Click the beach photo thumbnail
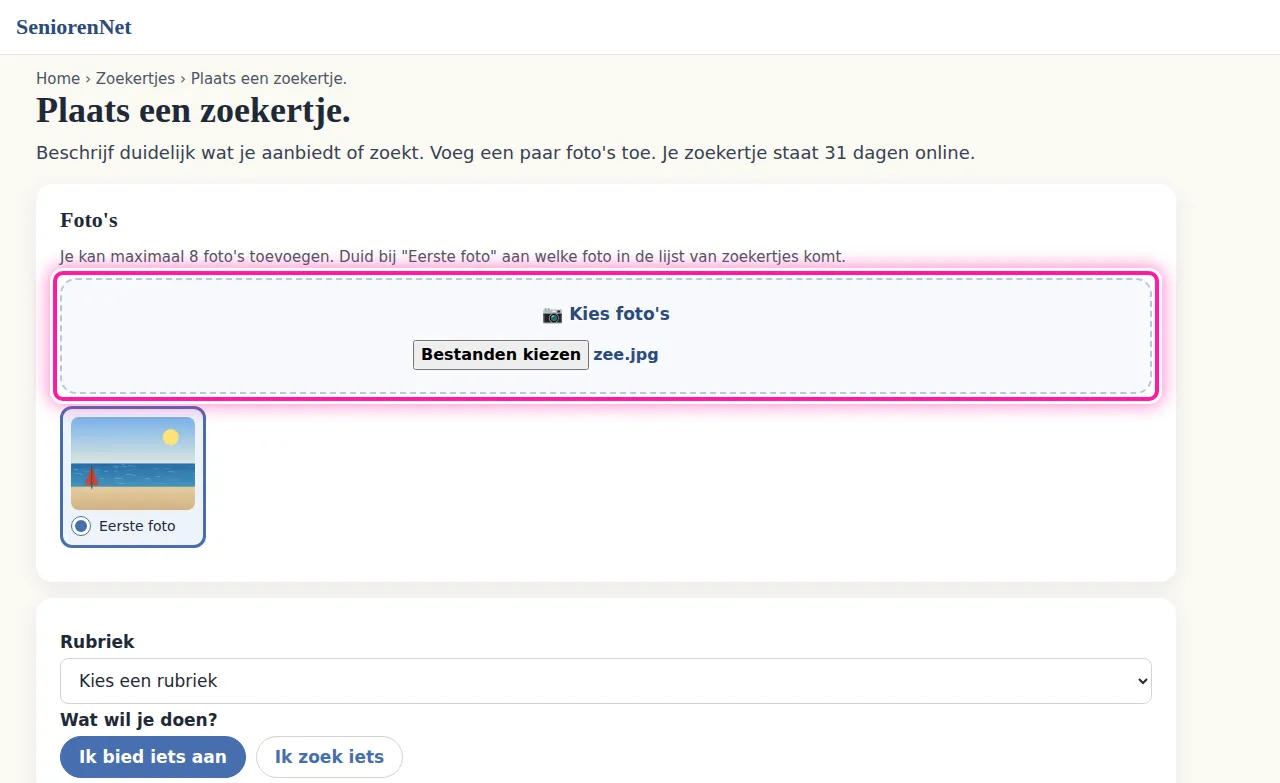The image size is (1280, 783). pyautogui.click(x=133, y=463)
